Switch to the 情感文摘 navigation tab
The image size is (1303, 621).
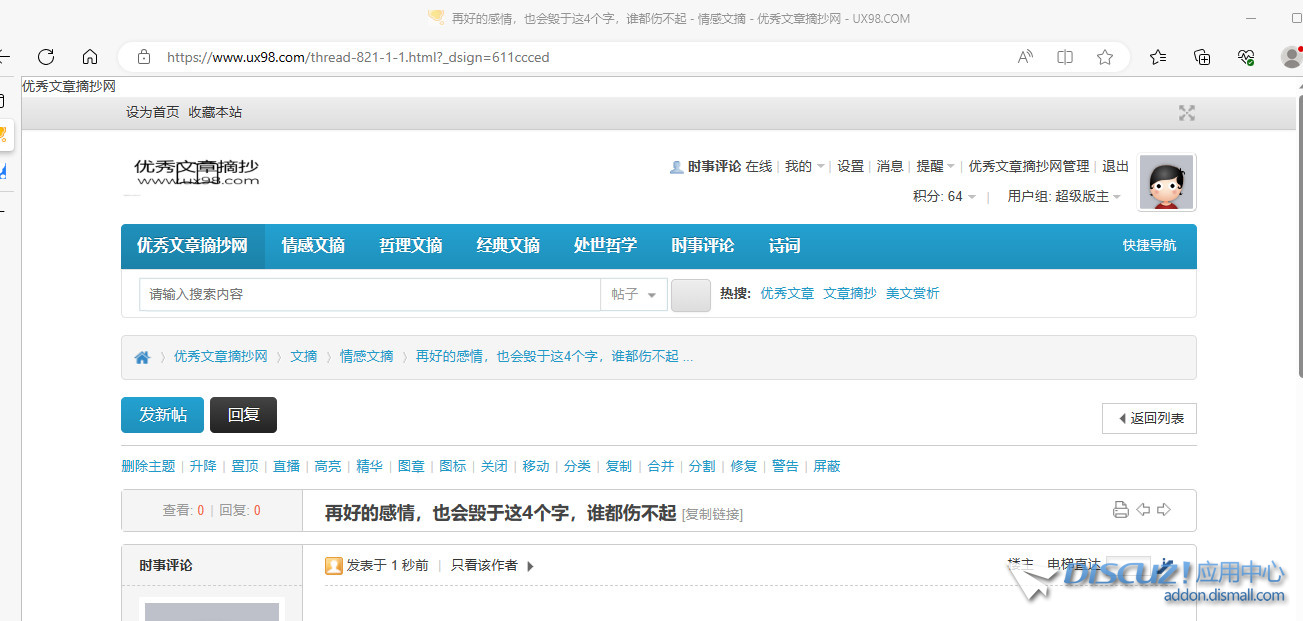click(313, 245)
